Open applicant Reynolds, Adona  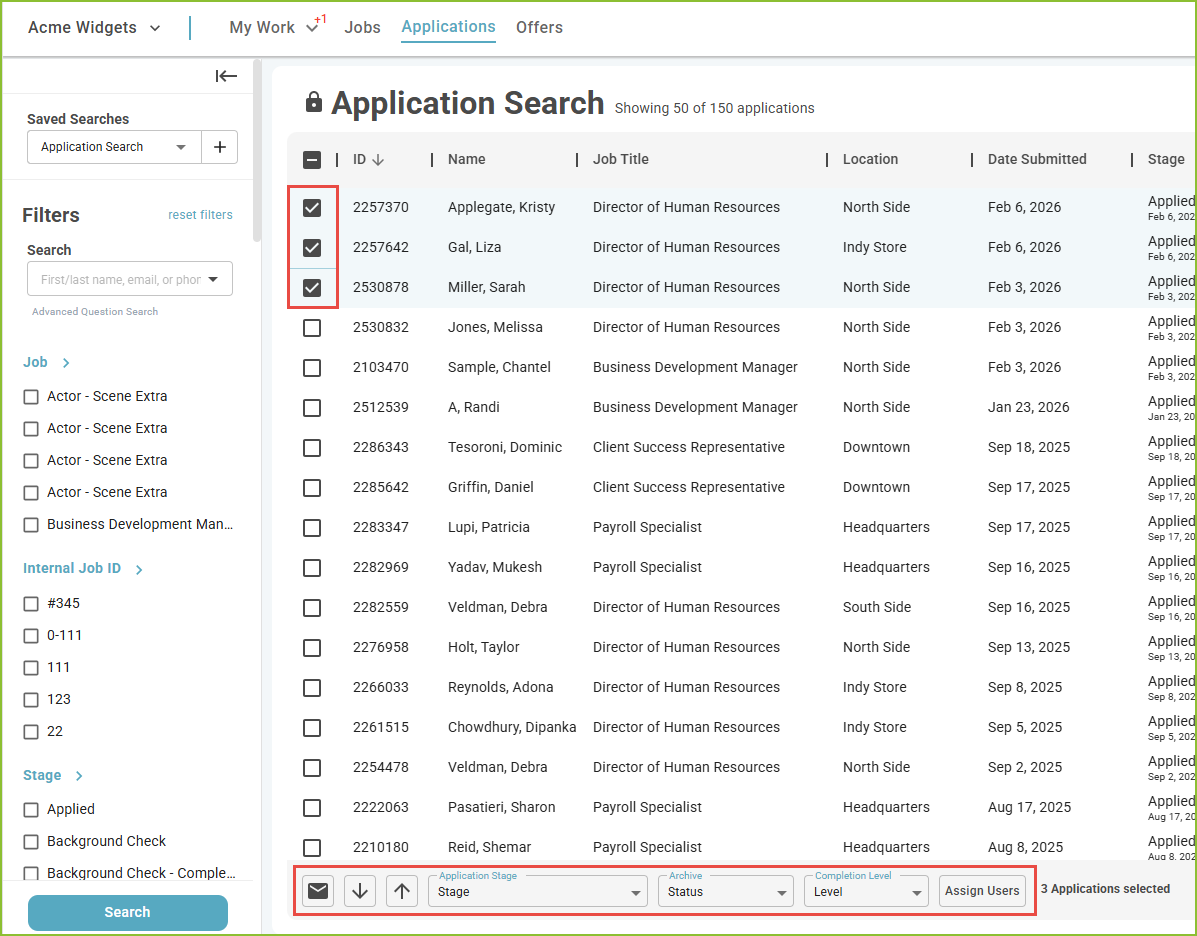[x=500, y=687]
